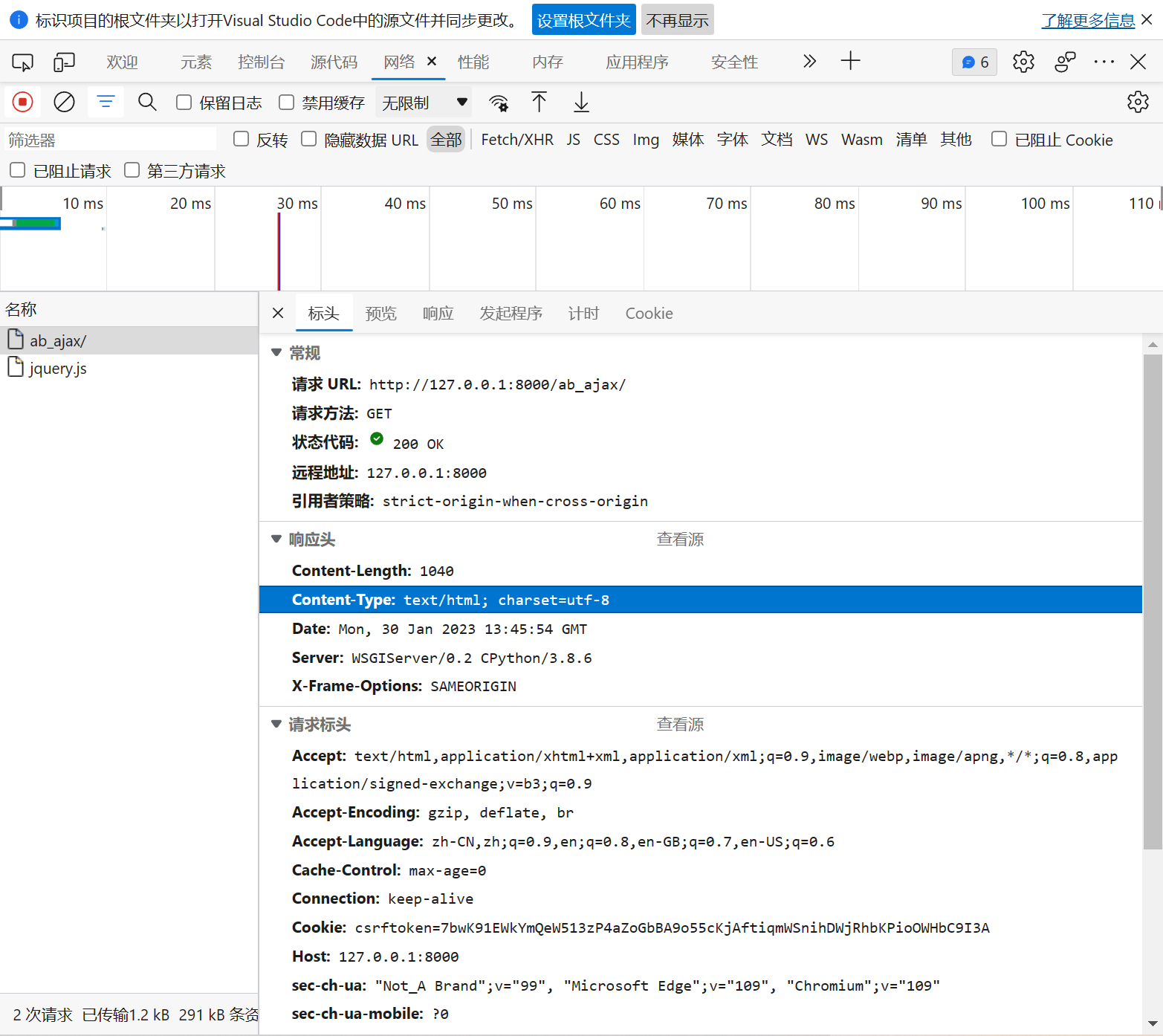Collapse the 常规 General section
1163x1036 pixels.
276,352
